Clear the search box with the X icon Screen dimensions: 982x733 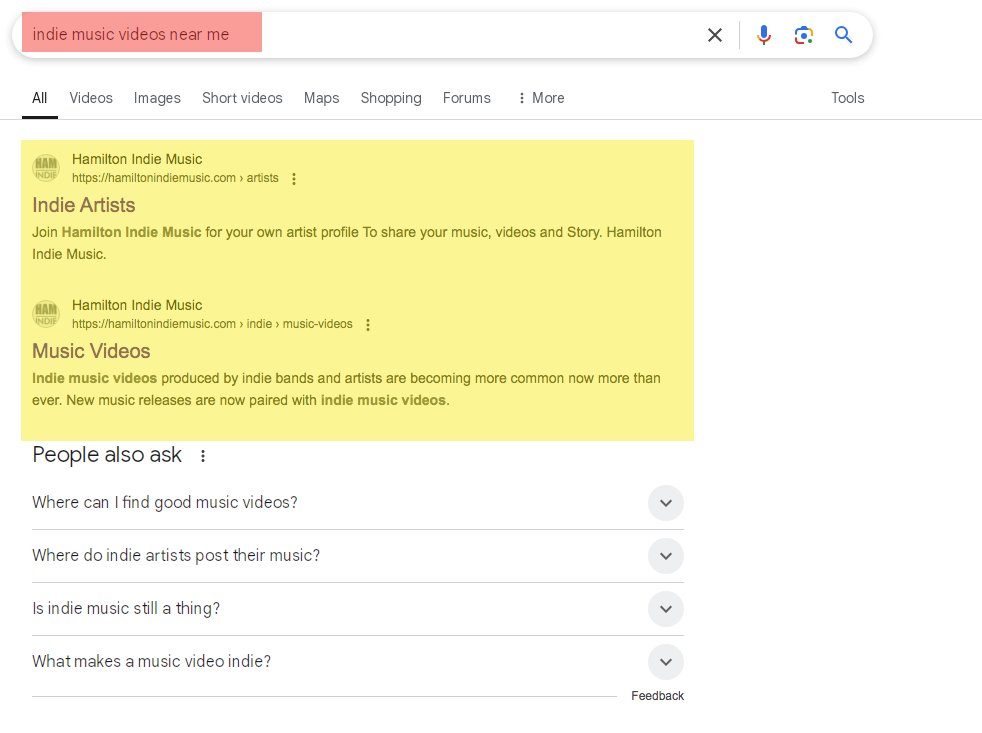tap(715, 35)
